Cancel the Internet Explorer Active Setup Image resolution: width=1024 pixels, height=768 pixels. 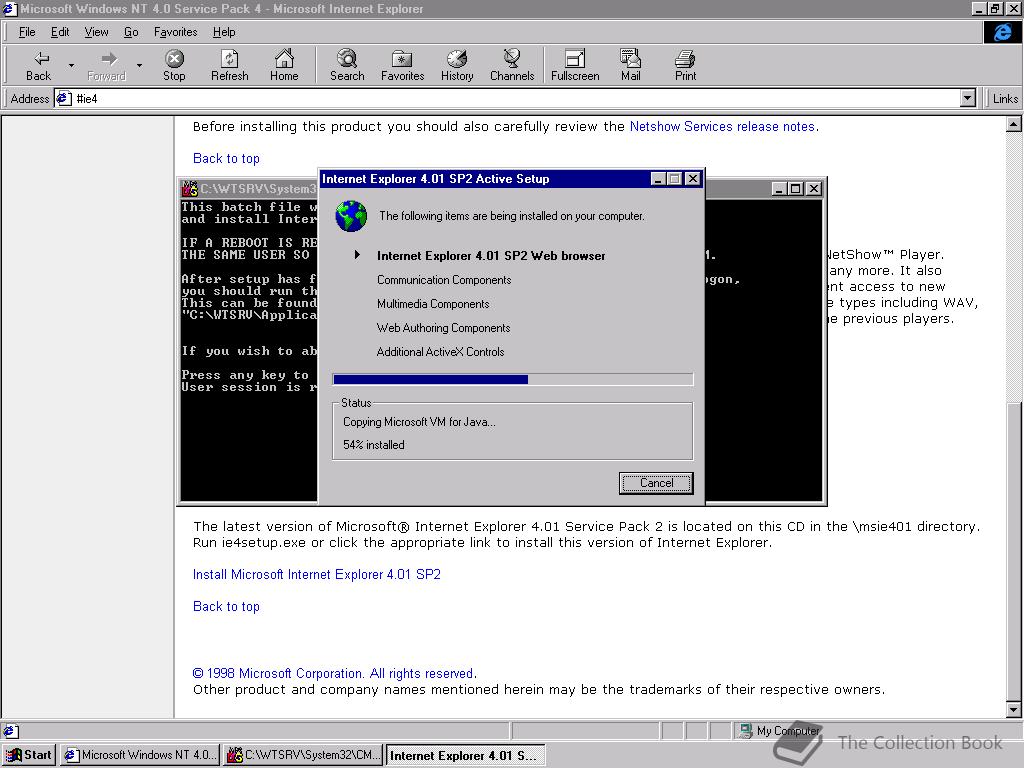pos(656,483)
